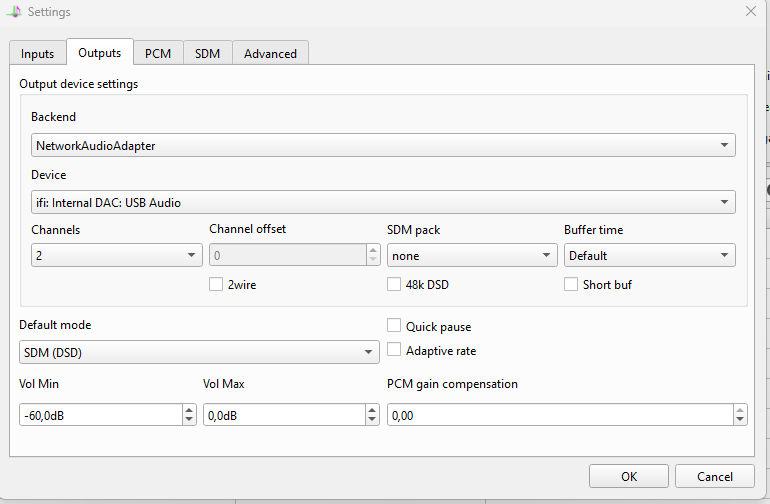The image size is (770, 504).
Task: Toggle the 48k DSD checkbox
Action: pyautogui.click(x=394, y=284)
